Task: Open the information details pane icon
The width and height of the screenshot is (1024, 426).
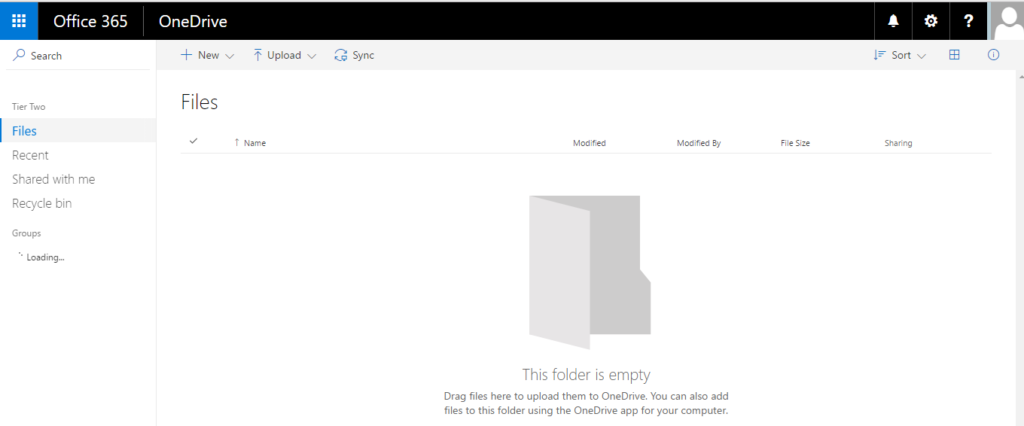Action: (x=993, y=56)
